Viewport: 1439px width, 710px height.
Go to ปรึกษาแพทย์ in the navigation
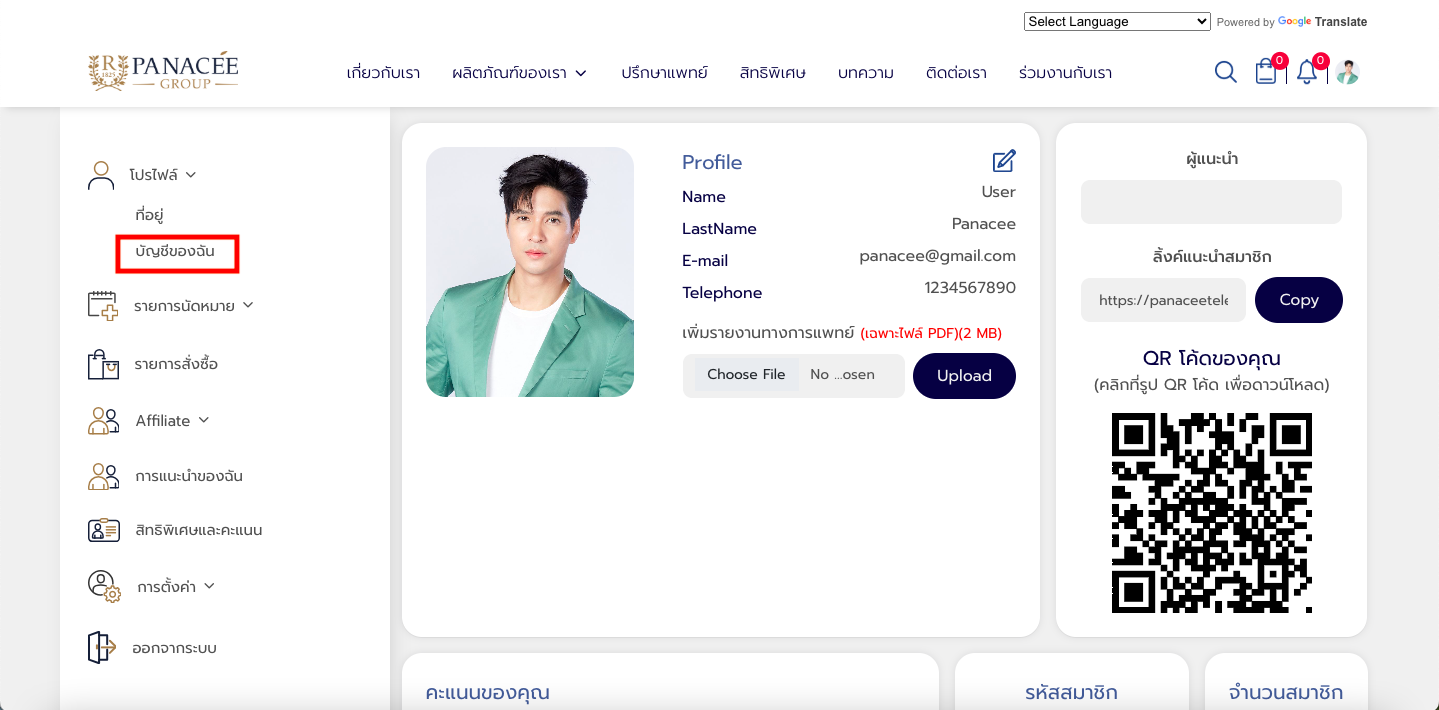[x=664, y=73]
